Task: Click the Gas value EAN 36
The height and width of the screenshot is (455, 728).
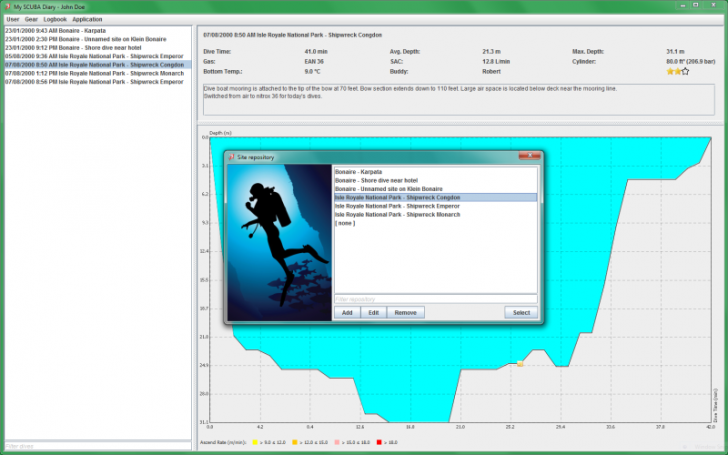Action: pos(314,61)
